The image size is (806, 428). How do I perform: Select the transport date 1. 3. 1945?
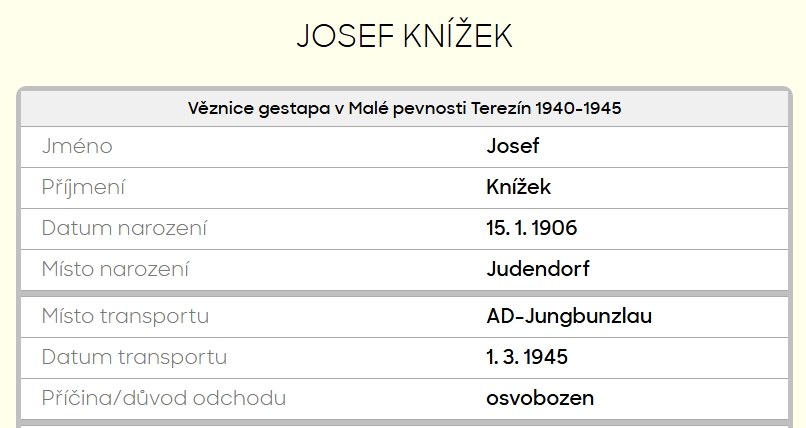tap(527, 357)
